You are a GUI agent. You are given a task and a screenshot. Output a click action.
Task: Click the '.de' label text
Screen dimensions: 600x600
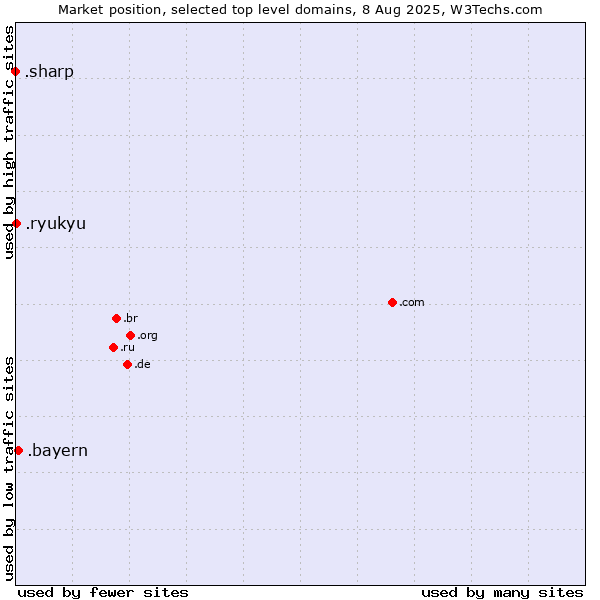point(142,364)
